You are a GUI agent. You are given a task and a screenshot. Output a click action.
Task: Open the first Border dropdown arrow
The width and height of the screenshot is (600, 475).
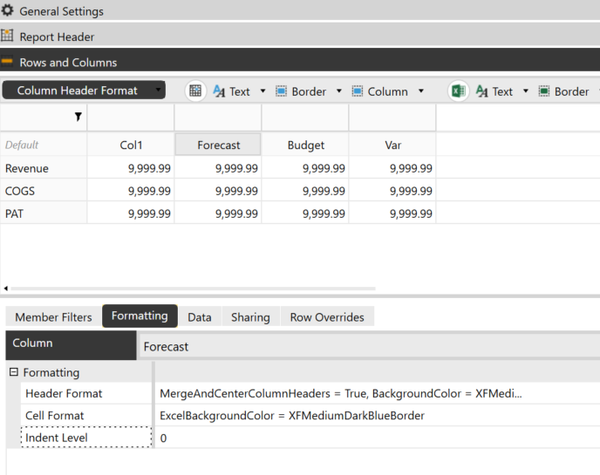[340, 91]
